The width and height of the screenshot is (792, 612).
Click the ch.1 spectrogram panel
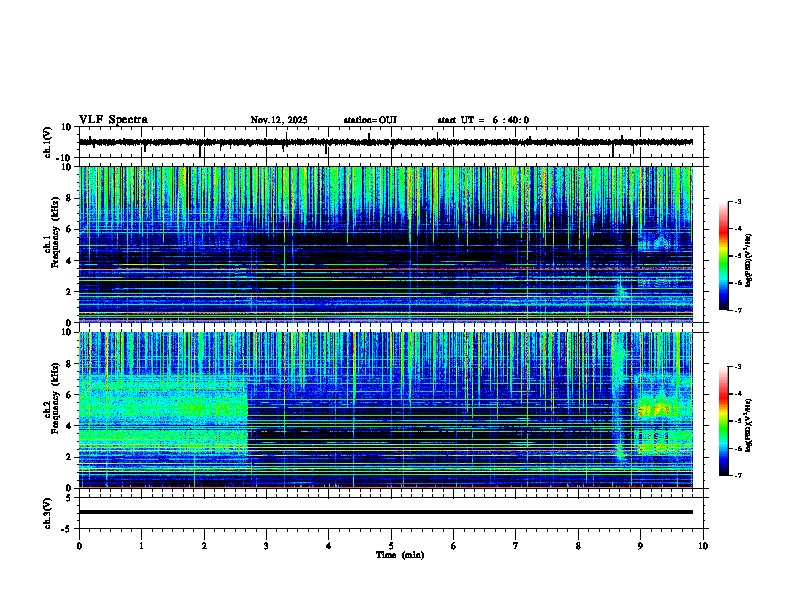pos(386,244)
